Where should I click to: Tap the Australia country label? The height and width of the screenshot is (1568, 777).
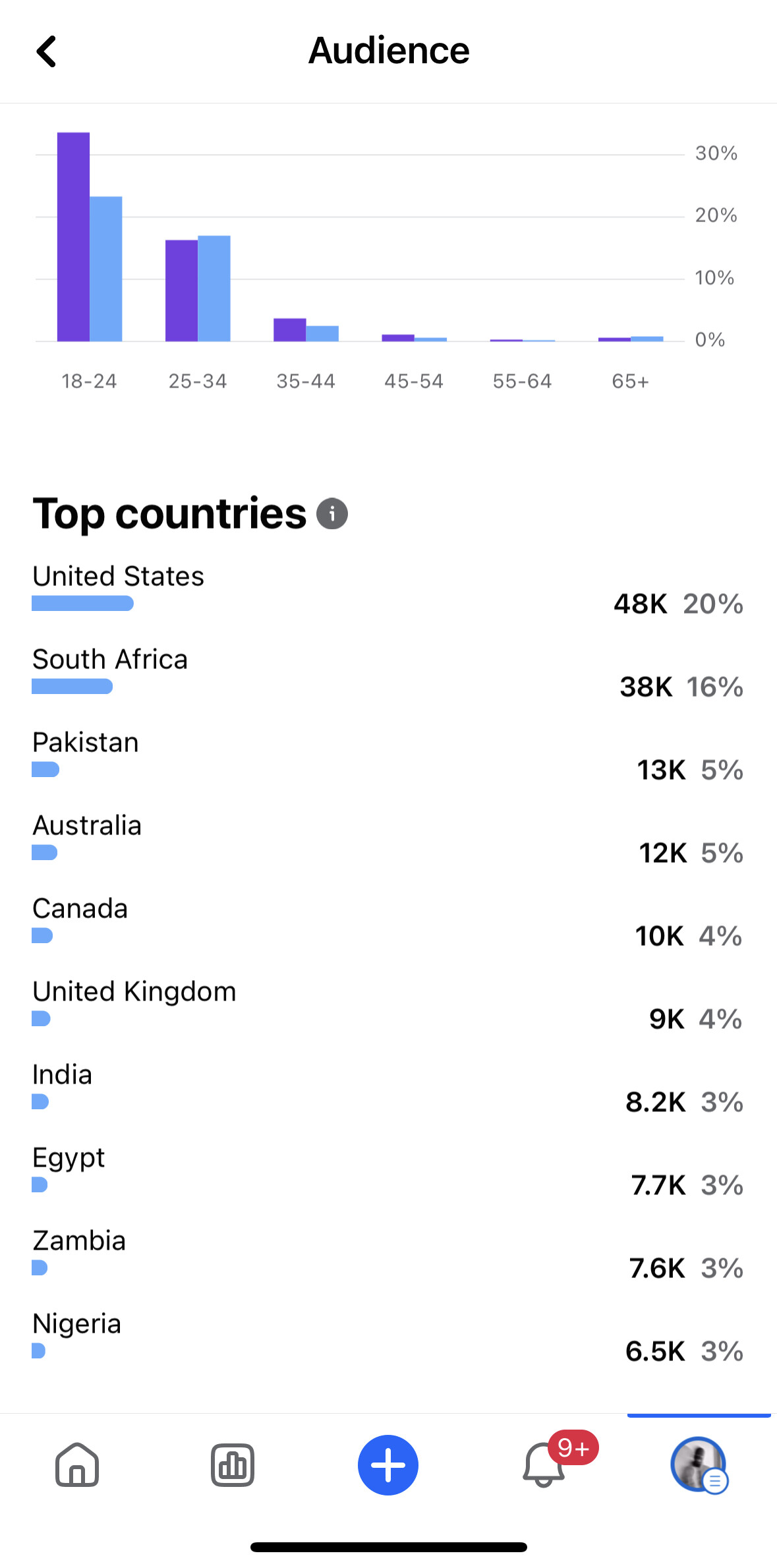pyautogui.click(x=87, y=826)
